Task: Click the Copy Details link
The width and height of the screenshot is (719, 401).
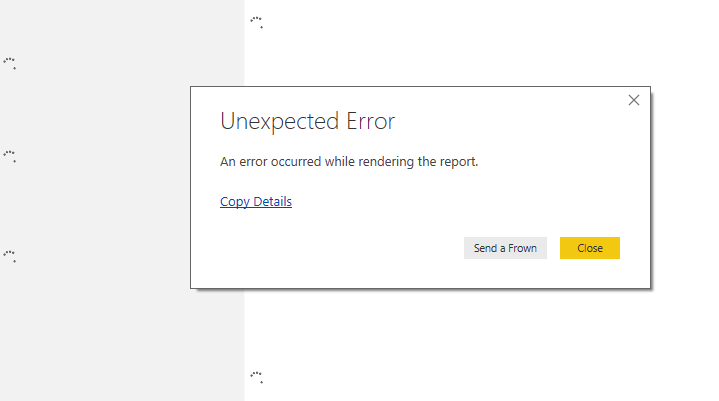Action: click(x=256, y=202)
